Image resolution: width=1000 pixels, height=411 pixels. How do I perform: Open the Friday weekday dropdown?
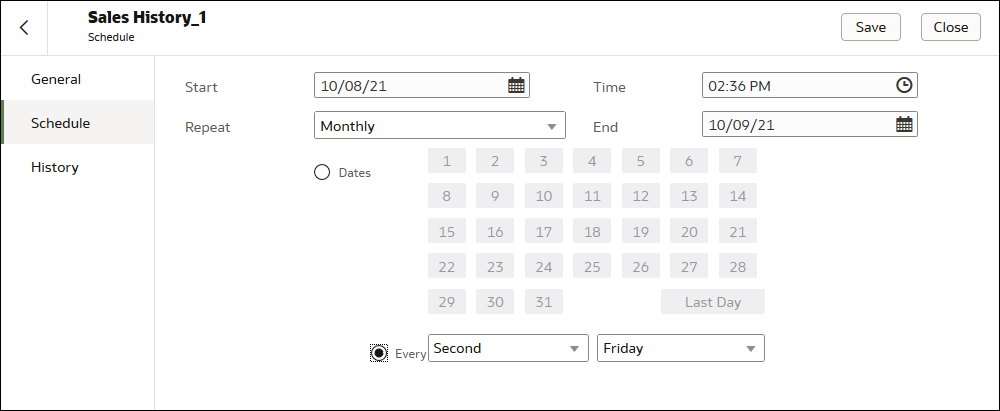tap(680, 349)
